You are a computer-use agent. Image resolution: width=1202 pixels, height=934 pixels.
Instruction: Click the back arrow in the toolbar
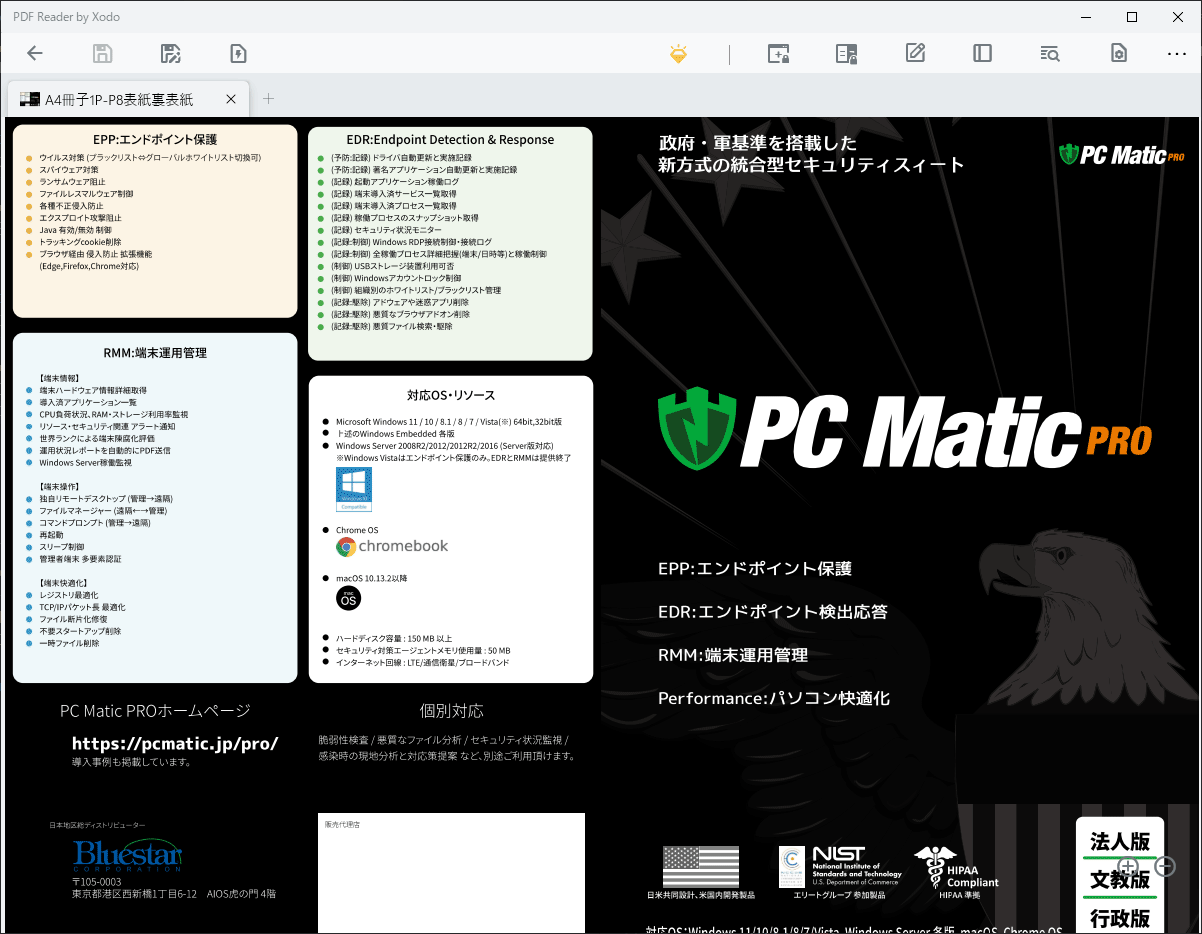[35, 54]
